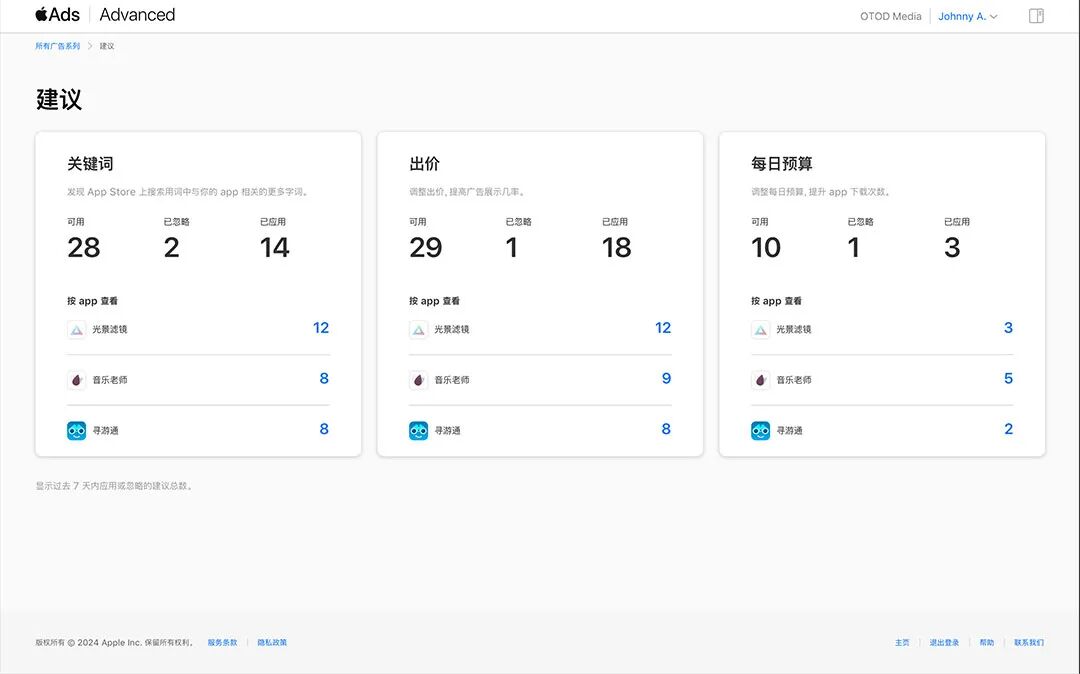Open 12 bid suggestions for 光景滤镜
Viewport: 1080px width, 674px height.
(x=663, y=328)
